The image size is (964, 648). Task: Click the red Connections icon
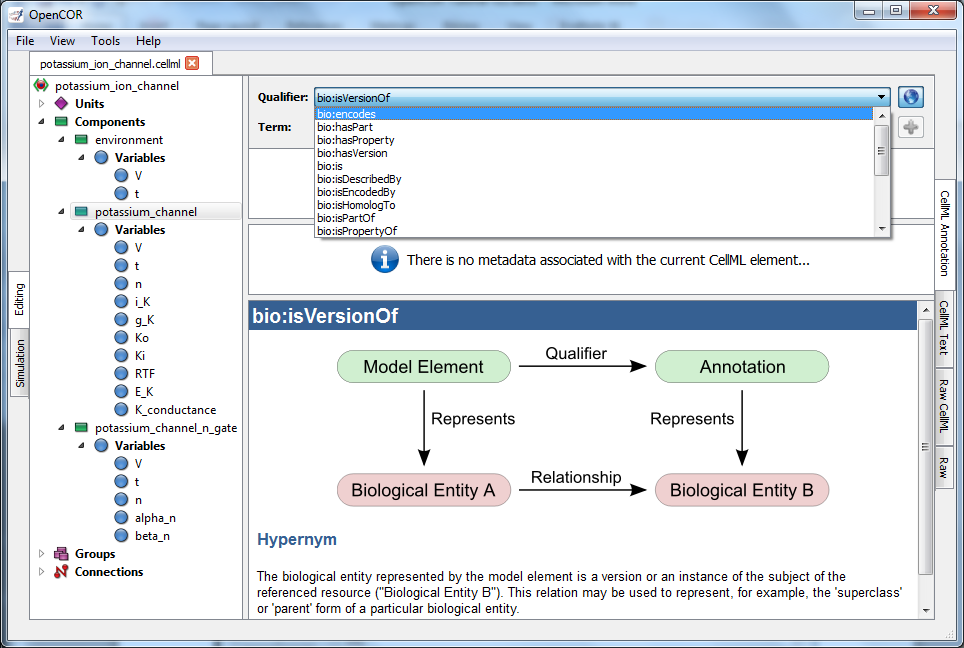61,572
